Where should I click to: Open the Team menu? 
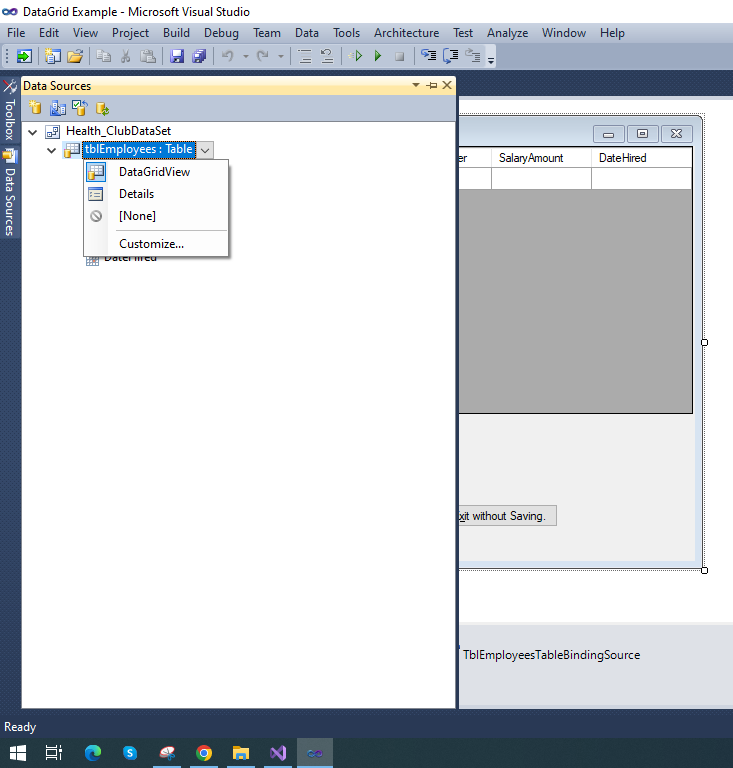[x=267, y=33]
